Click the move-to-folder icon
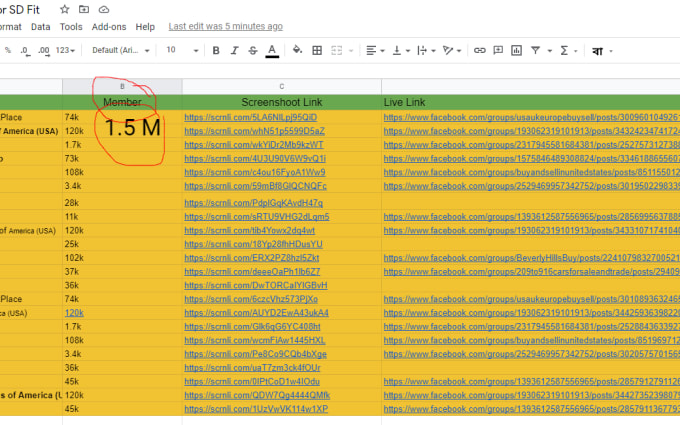 pyautogui.click(x=84, y=9)
